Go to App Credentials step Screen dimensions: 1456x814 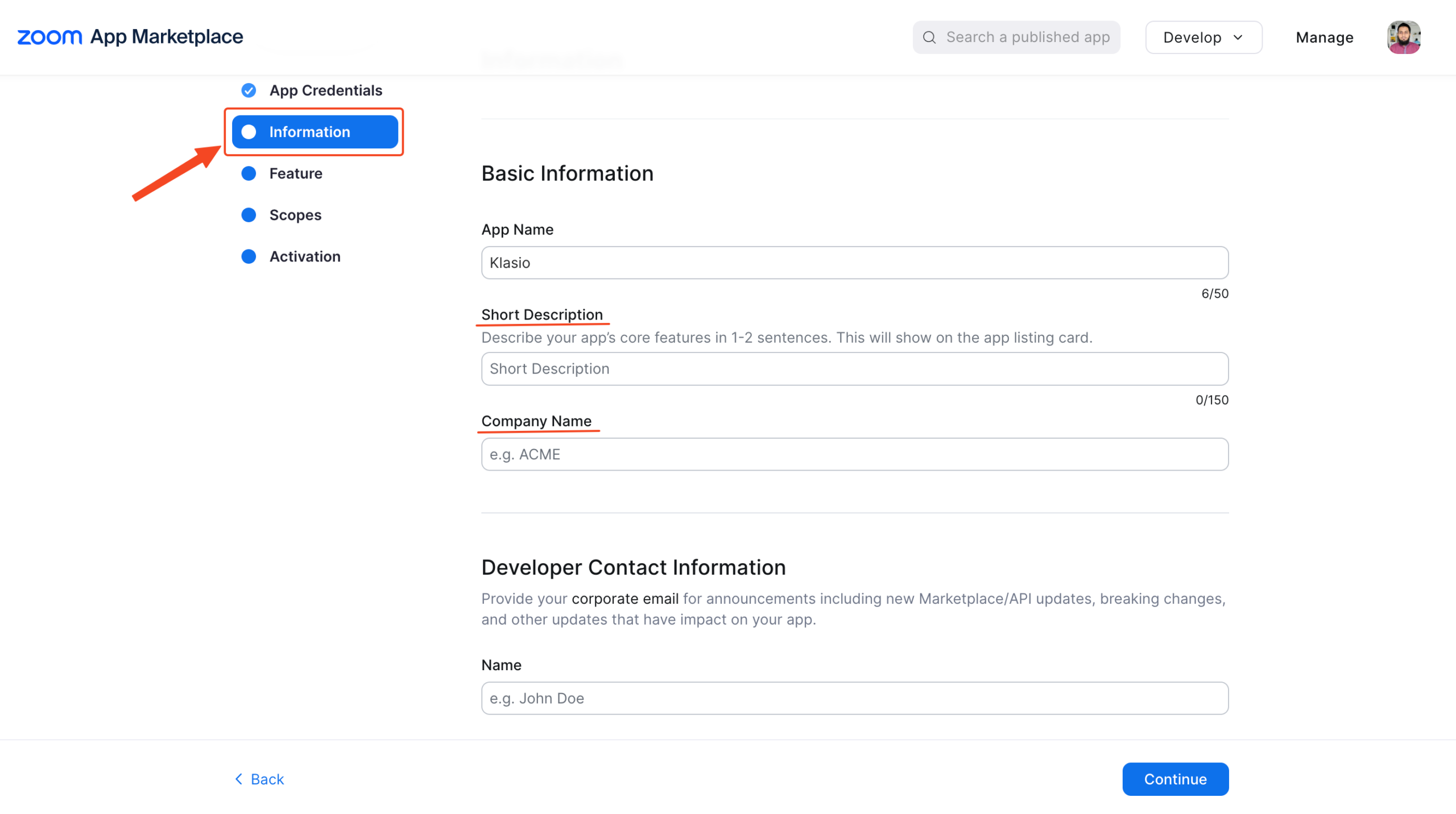325,90
